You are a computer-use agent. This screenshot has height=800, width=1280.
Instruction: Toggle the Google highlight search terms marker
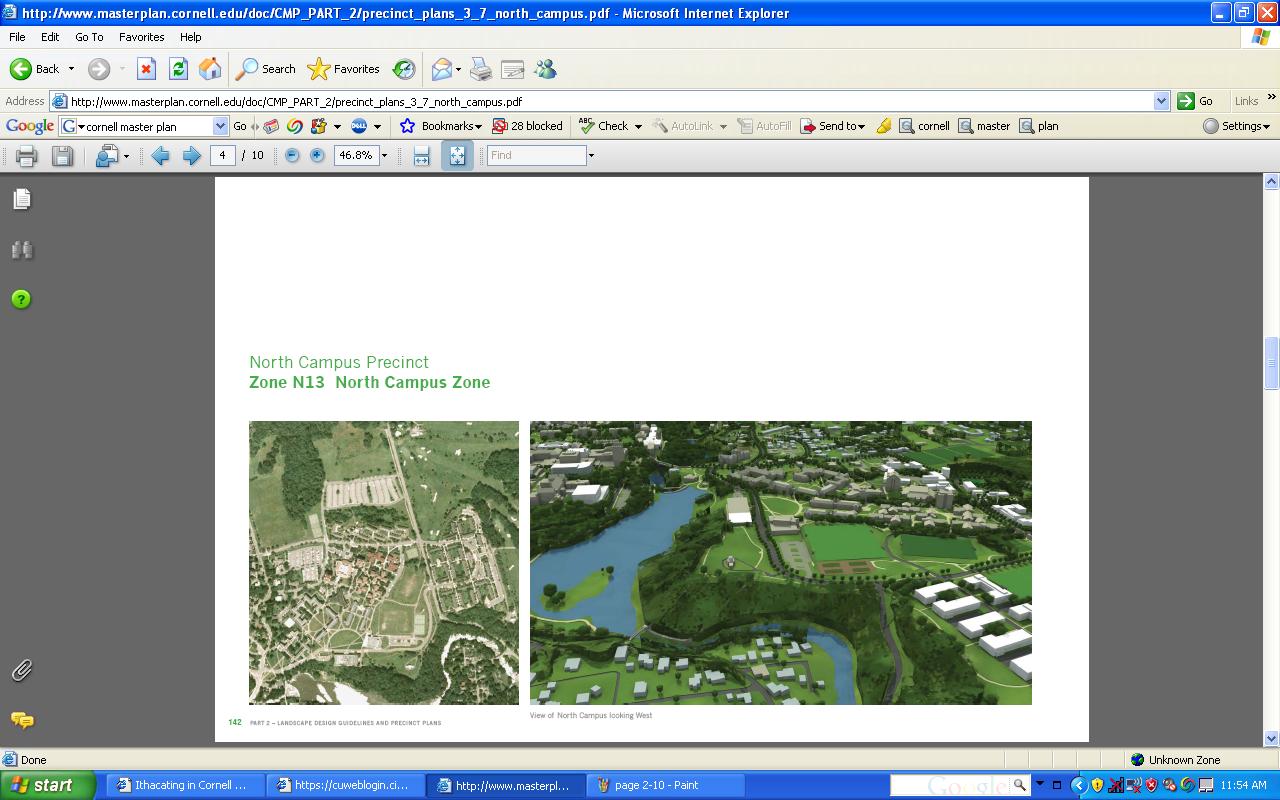click(x=883, y=126)
